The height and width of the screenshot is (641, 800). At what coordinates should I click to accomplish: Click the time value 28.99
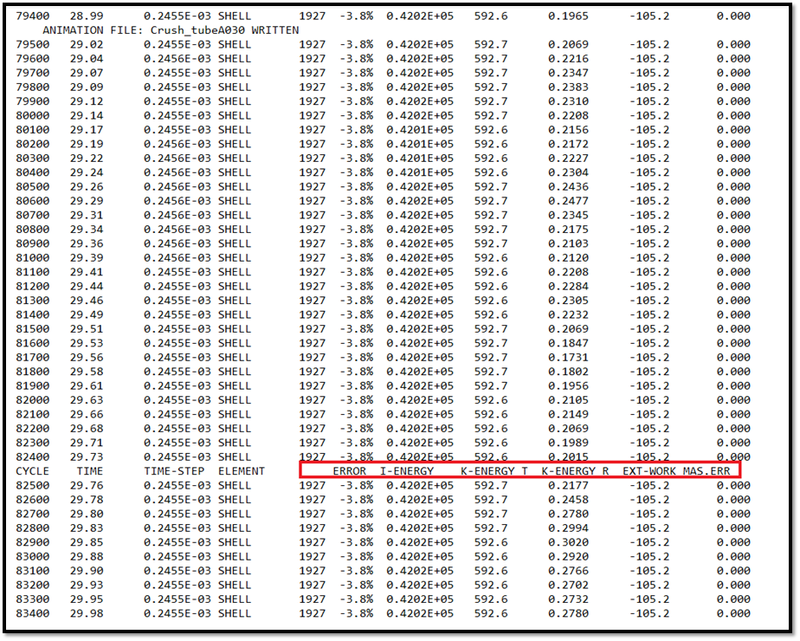(86, 16)
